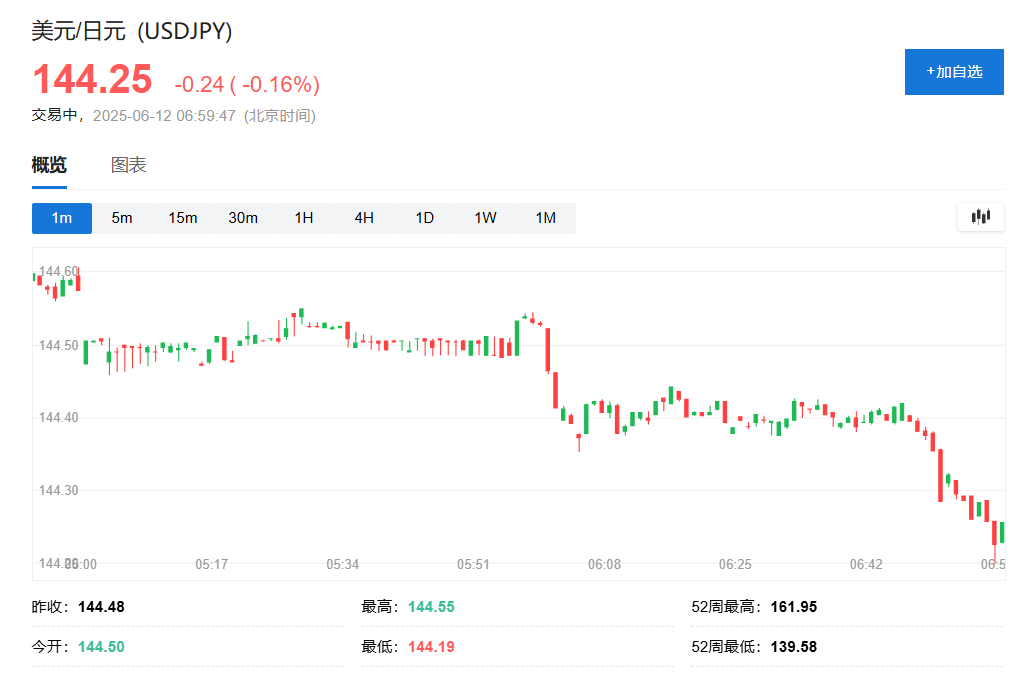Click the 52周最低 value 139.58
This screenshot has width=1026, height=678.
click(794, 647)
